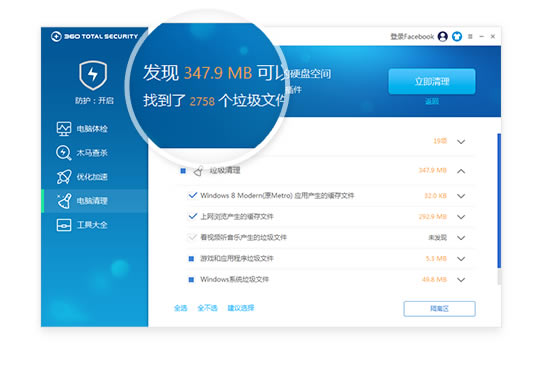Click the outlined button at bottom right
The height and width of the screenshot is (365, 540).
pos(439,309)
